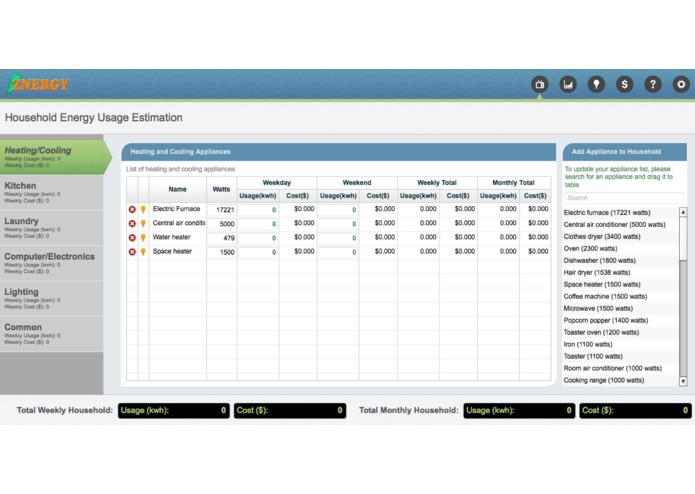
Task: Click Total Monthly Household Cost readout
Action: tap(635, 411)
